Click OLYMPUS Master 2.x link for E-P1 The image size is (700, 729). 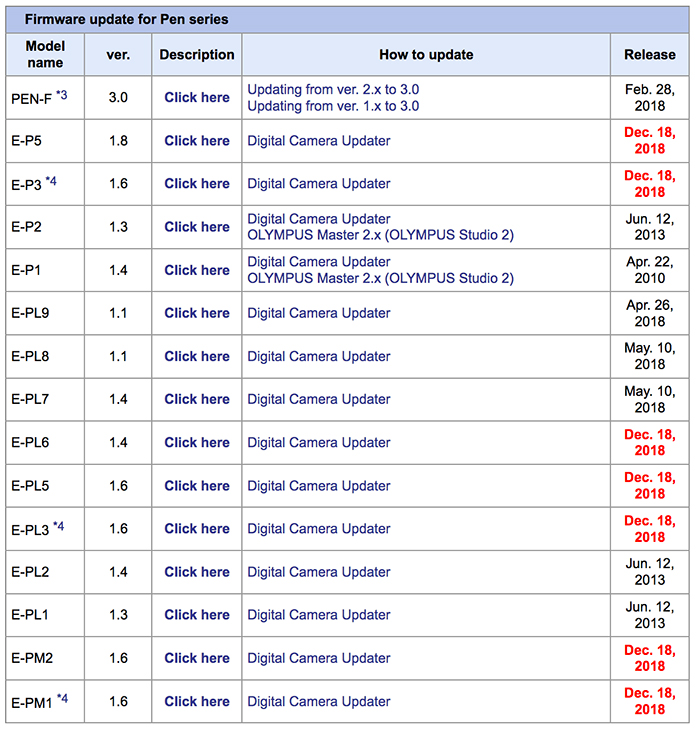[380, 278]
